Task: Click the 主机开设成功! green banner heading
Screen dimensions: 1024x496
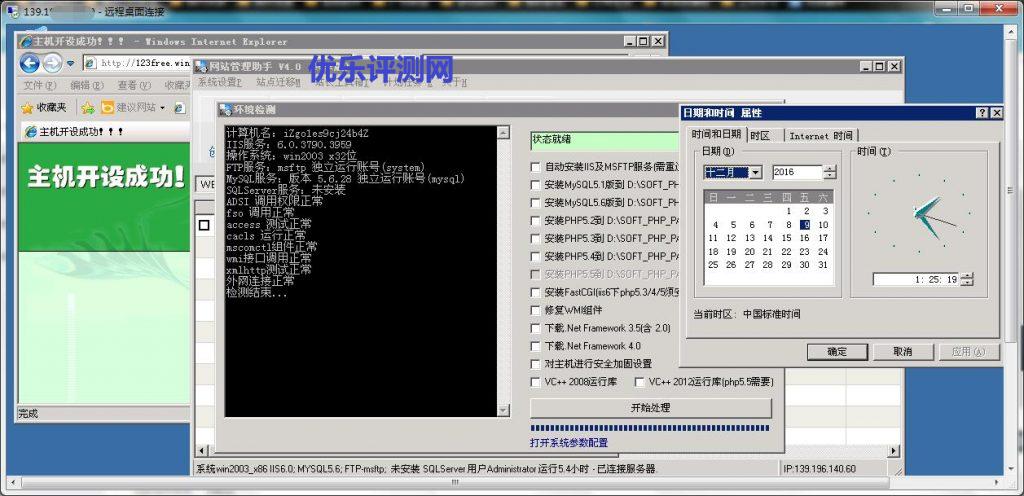Action: [x=106, y=178]
